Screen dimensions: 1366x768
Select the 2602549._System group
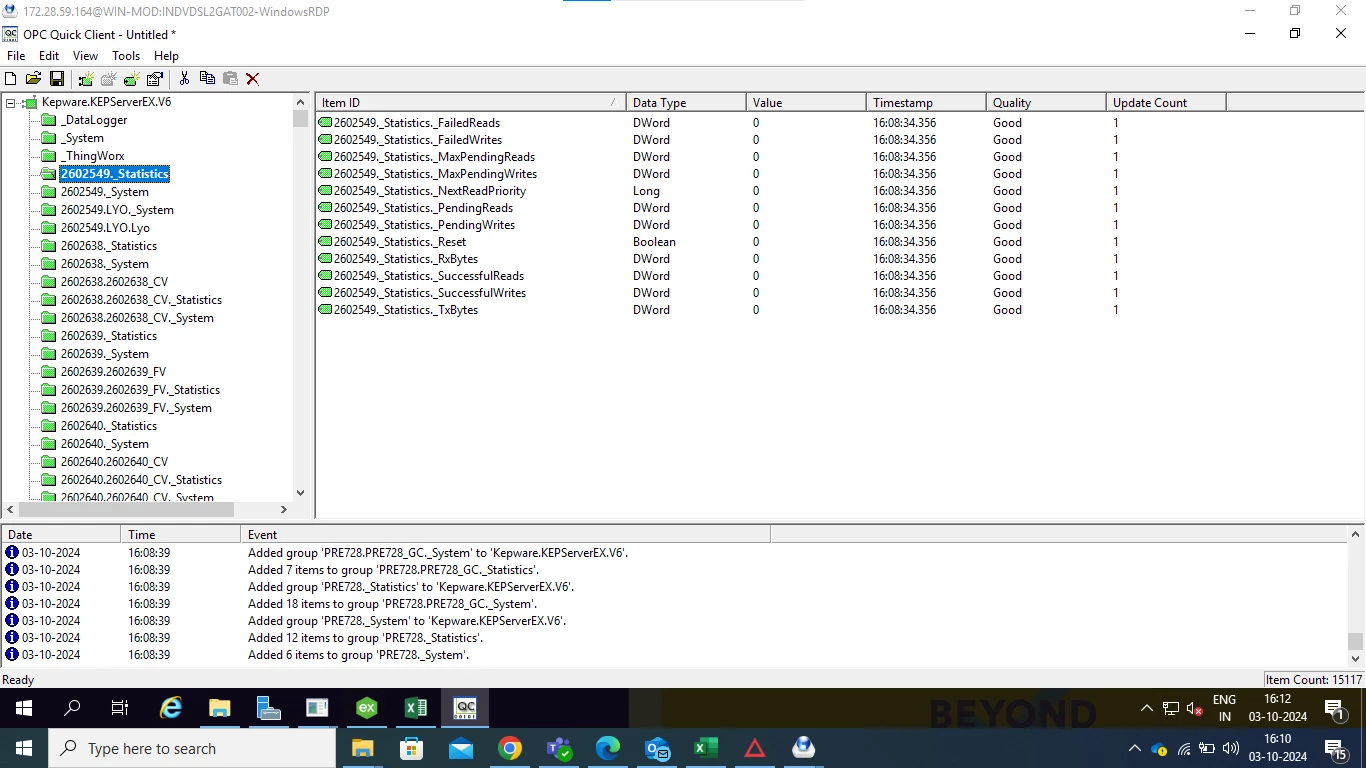104,192
